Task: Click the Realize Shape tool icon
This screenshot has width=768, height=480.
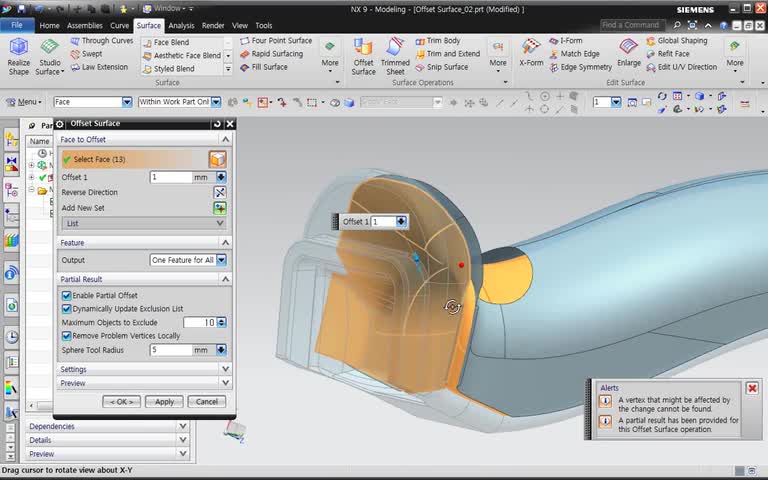Action: pyautogui.click(x=18, y=48)
